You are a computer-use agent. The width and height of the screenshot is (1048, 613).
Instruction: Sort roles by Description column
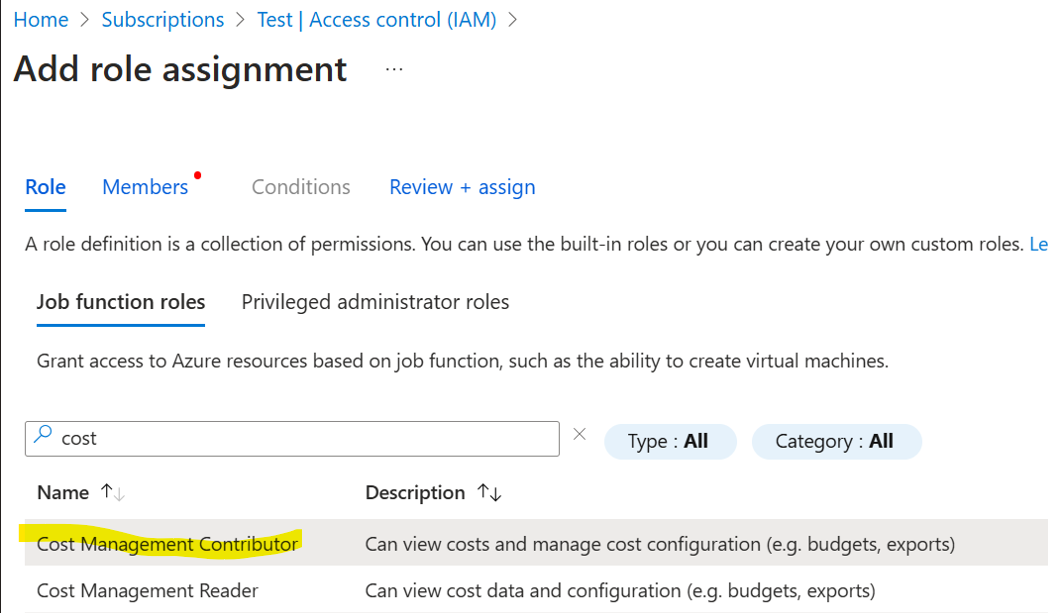tap(489, 493)
